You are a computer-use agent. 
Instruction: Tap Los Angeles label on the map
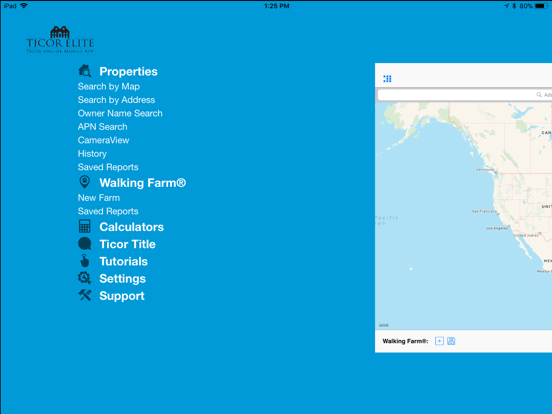[497, 228]
